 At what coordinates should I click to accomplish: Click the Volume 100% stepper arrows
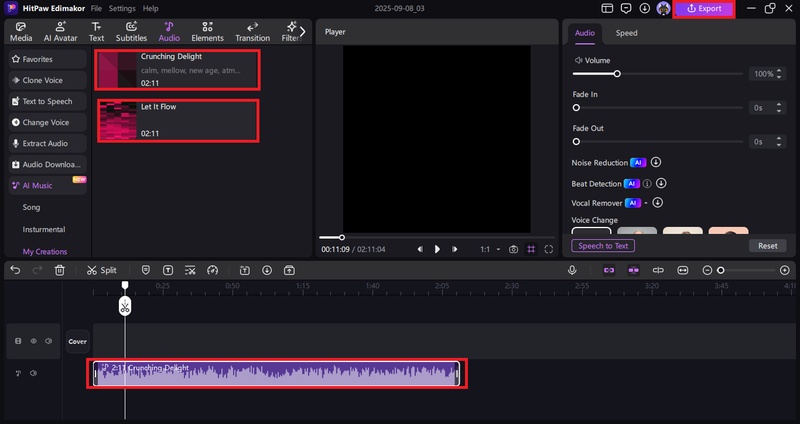coord(779,74)
